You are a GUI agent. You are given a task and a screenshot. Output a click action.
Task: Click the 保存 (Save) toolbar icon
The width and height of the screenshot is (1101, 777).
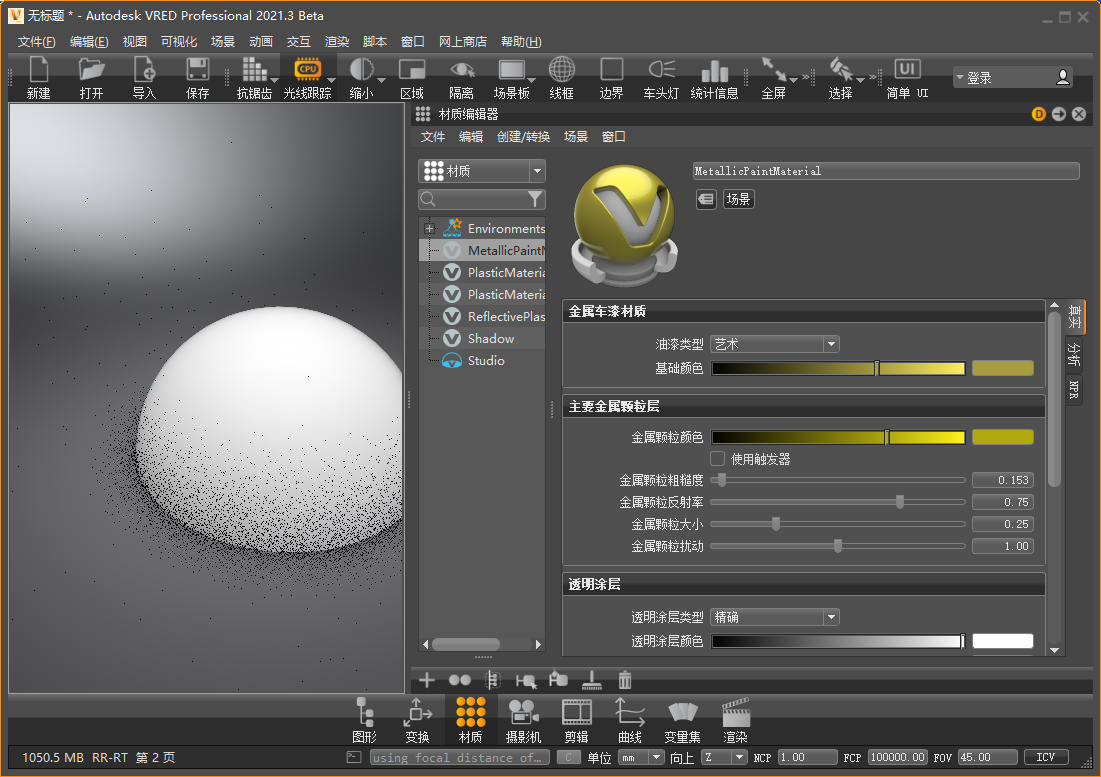point(197,70)
